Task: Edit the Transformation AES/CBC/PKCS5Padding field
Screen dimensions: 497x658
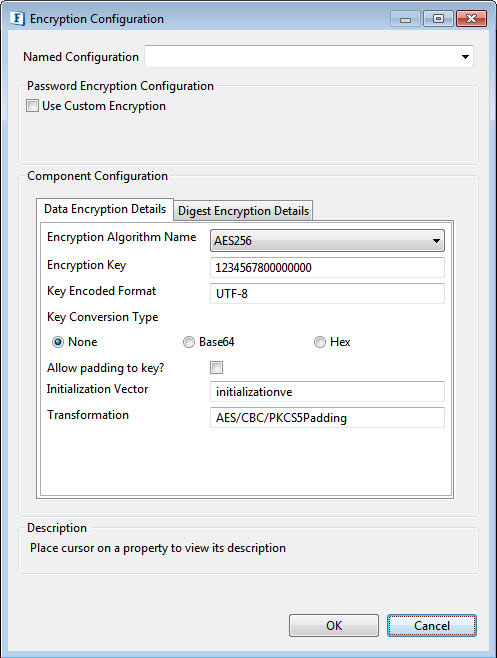Action: coord(327,418)
